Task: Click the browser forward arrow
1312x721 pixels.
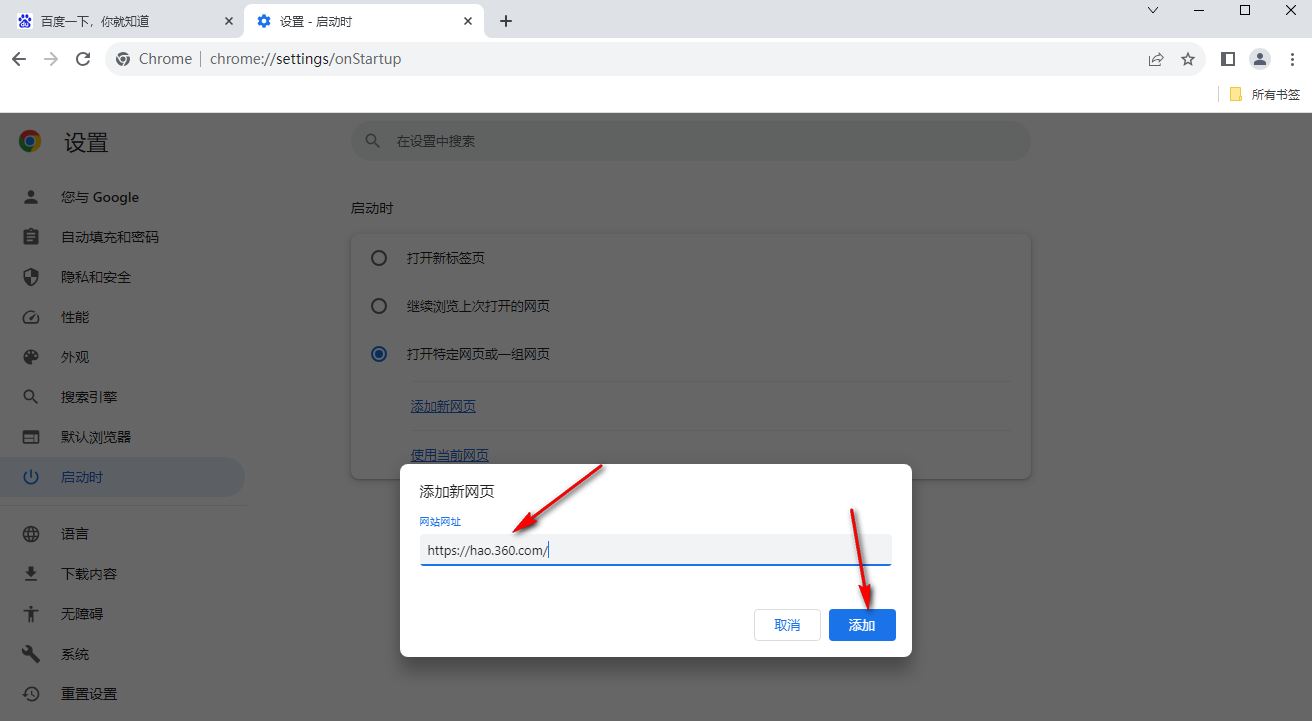Action: [51, 59]
